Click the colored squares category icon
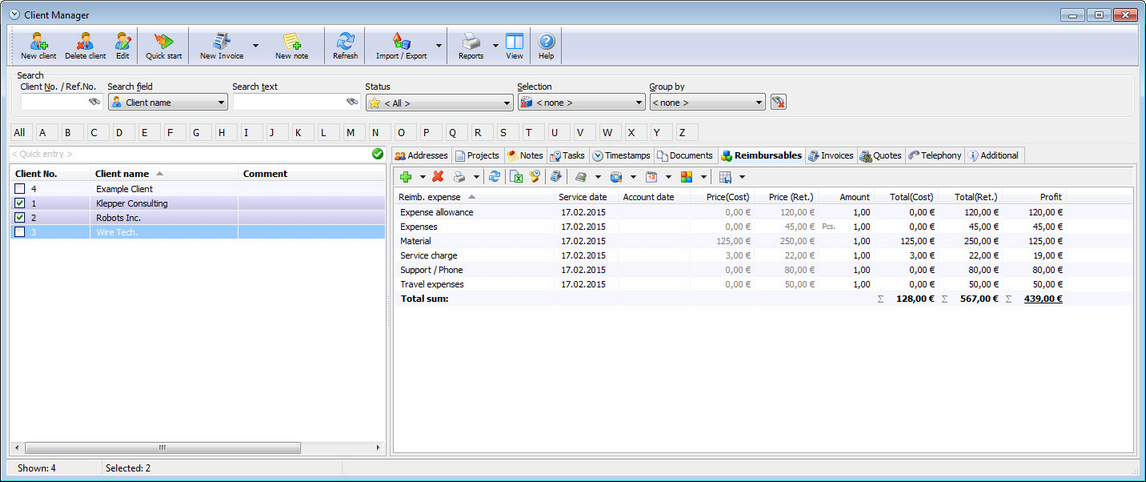 pos(686,176)
